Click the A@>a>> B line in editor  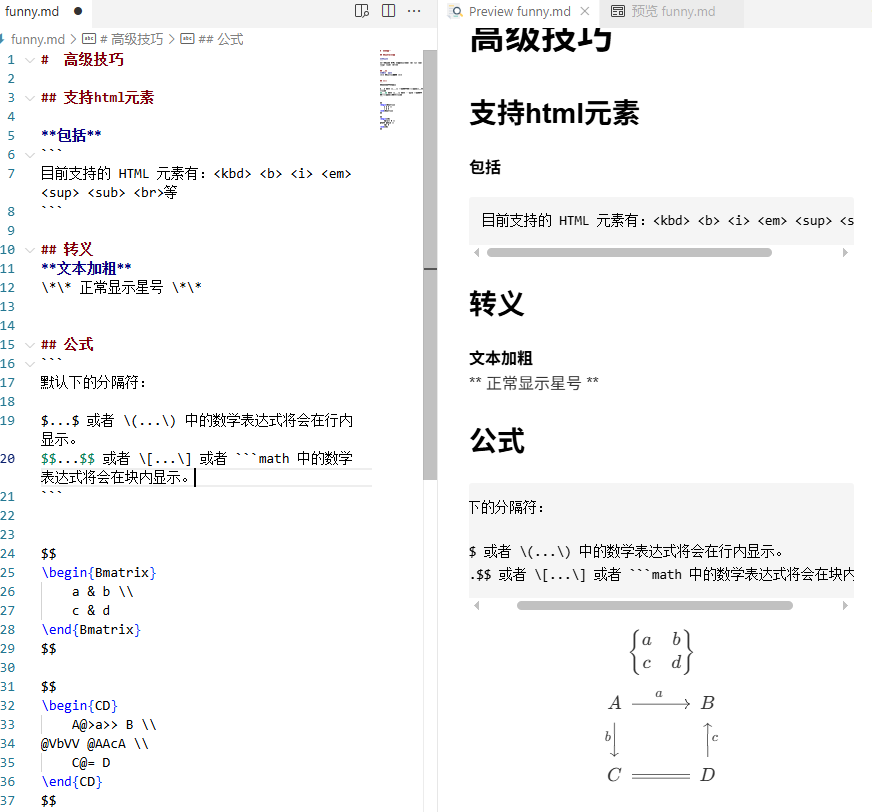pos(114,725)
